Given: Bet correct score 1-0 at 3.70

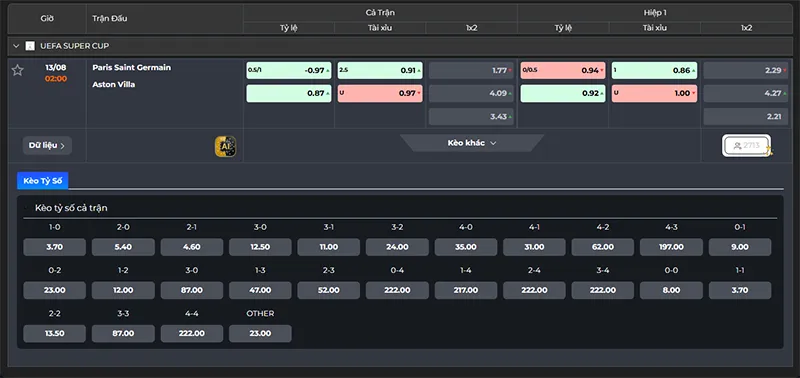Looking at the screenshot, I should [55, 247].
